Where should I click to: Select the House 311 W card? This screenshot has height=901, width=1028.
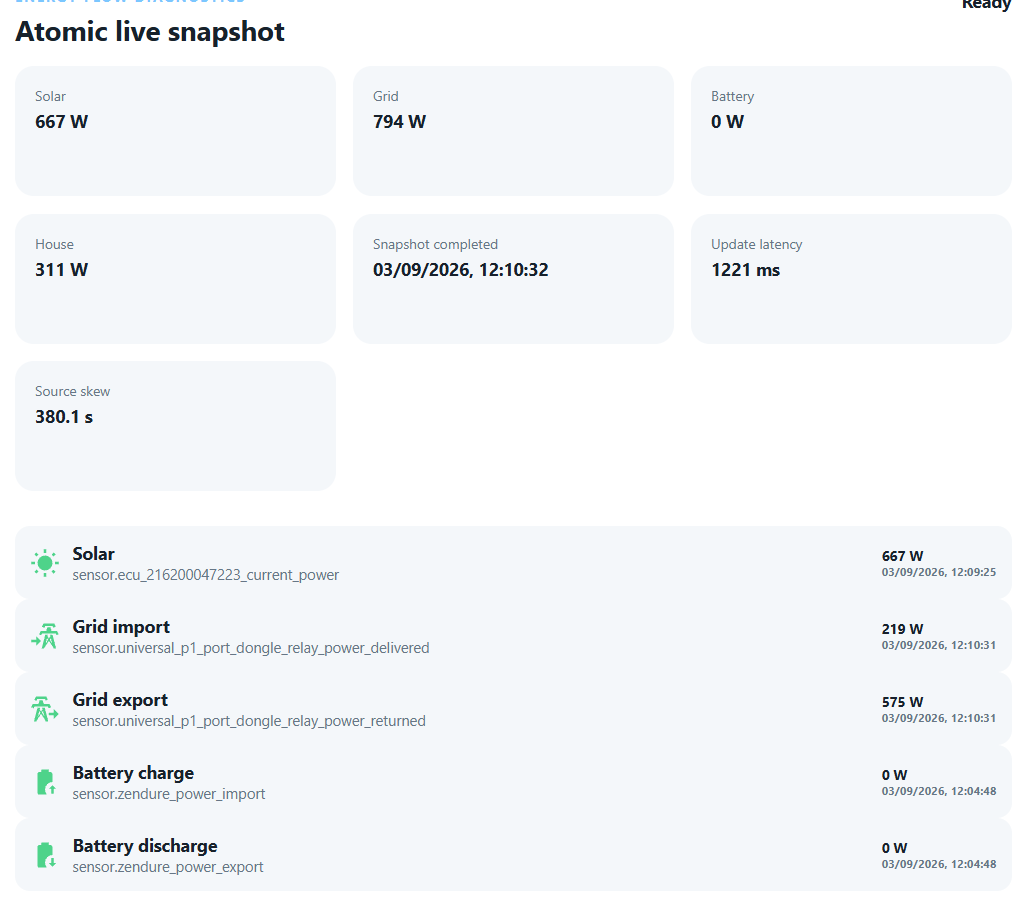[175, 279]
